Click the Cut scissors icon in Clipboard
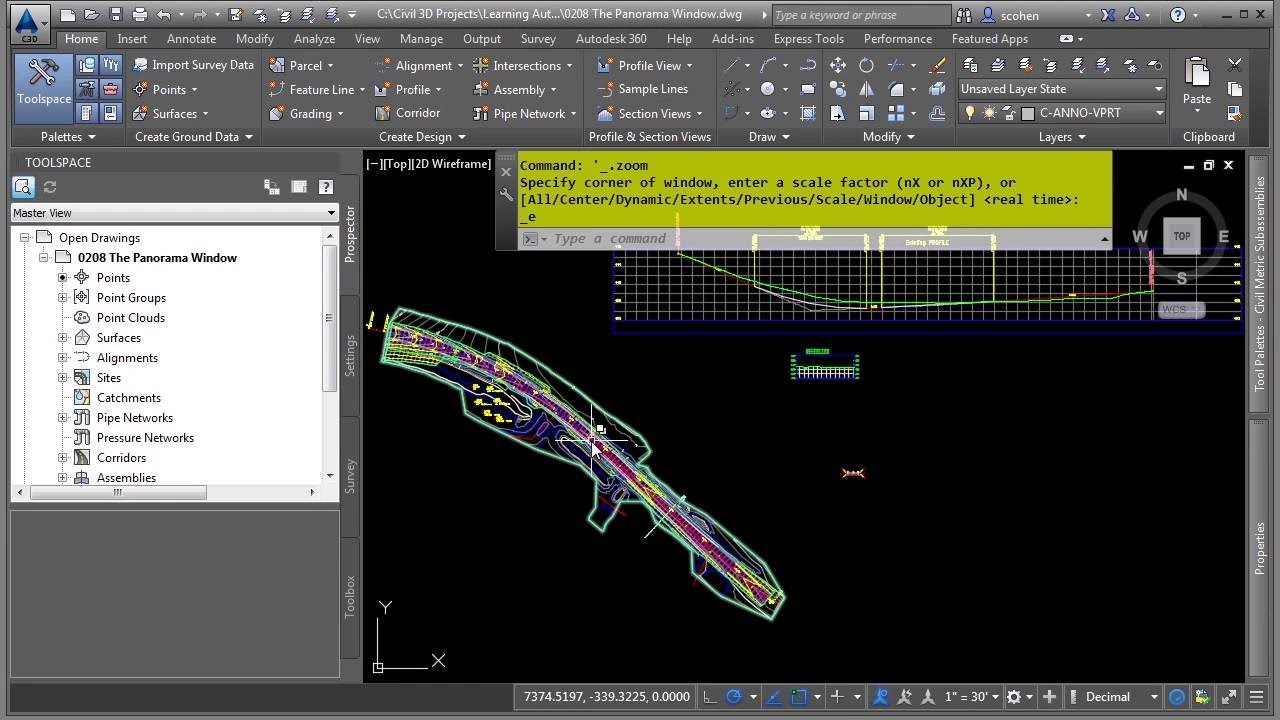Viewport: 1280px width, 720px height. [1235, 65]
